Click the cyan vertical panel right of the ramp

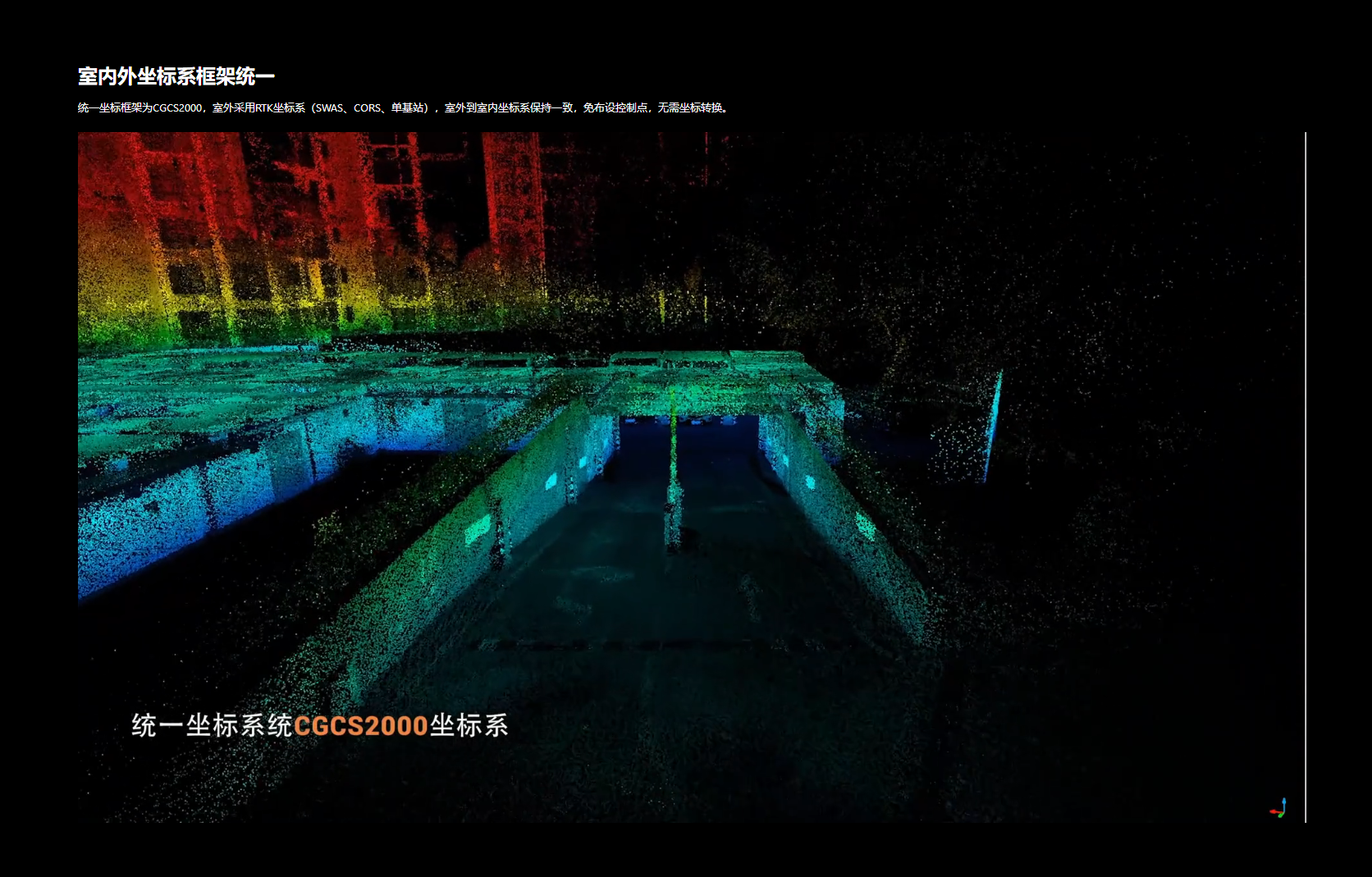[x=994, y=427]
